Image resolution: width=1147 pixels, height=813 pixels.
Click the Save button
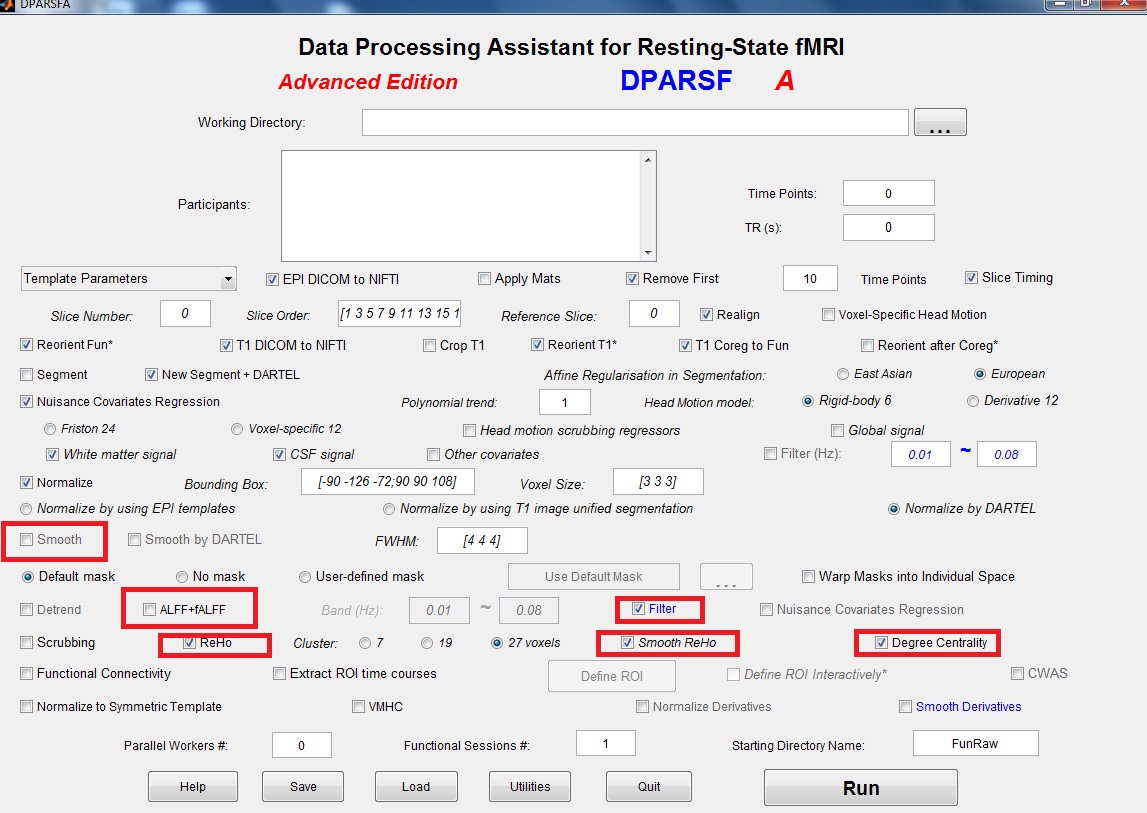pos(303,787)
